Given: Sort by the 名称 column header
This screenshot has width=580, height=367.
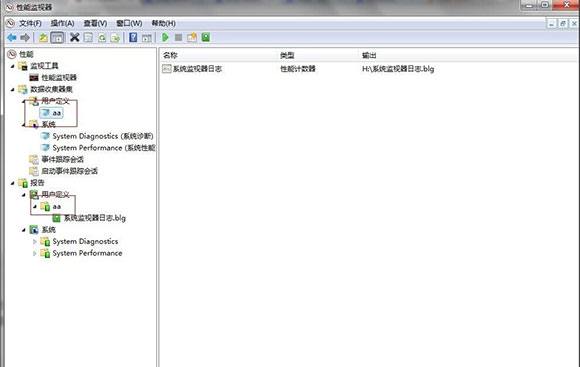Looking at the screenshot, I should tap(218, 55).
